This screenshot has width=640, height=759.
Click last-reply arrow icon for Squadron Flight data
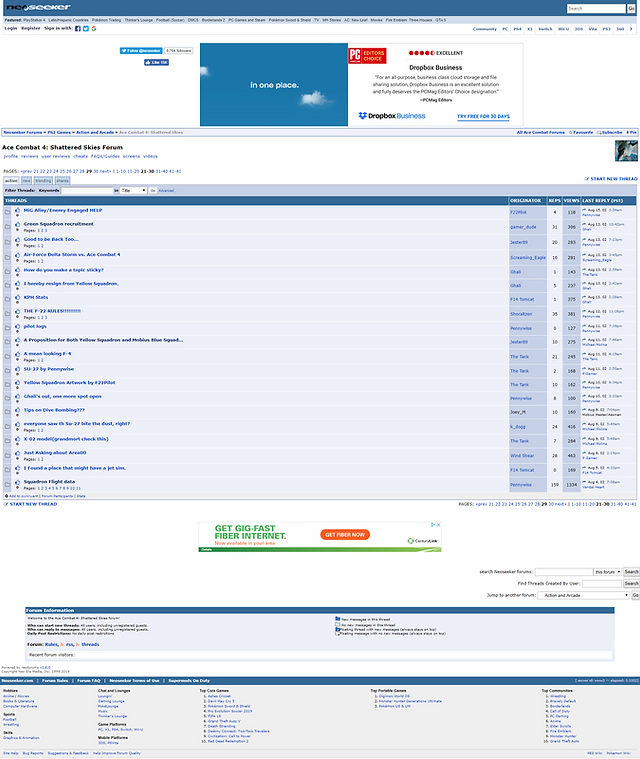(x=584, y=482)
